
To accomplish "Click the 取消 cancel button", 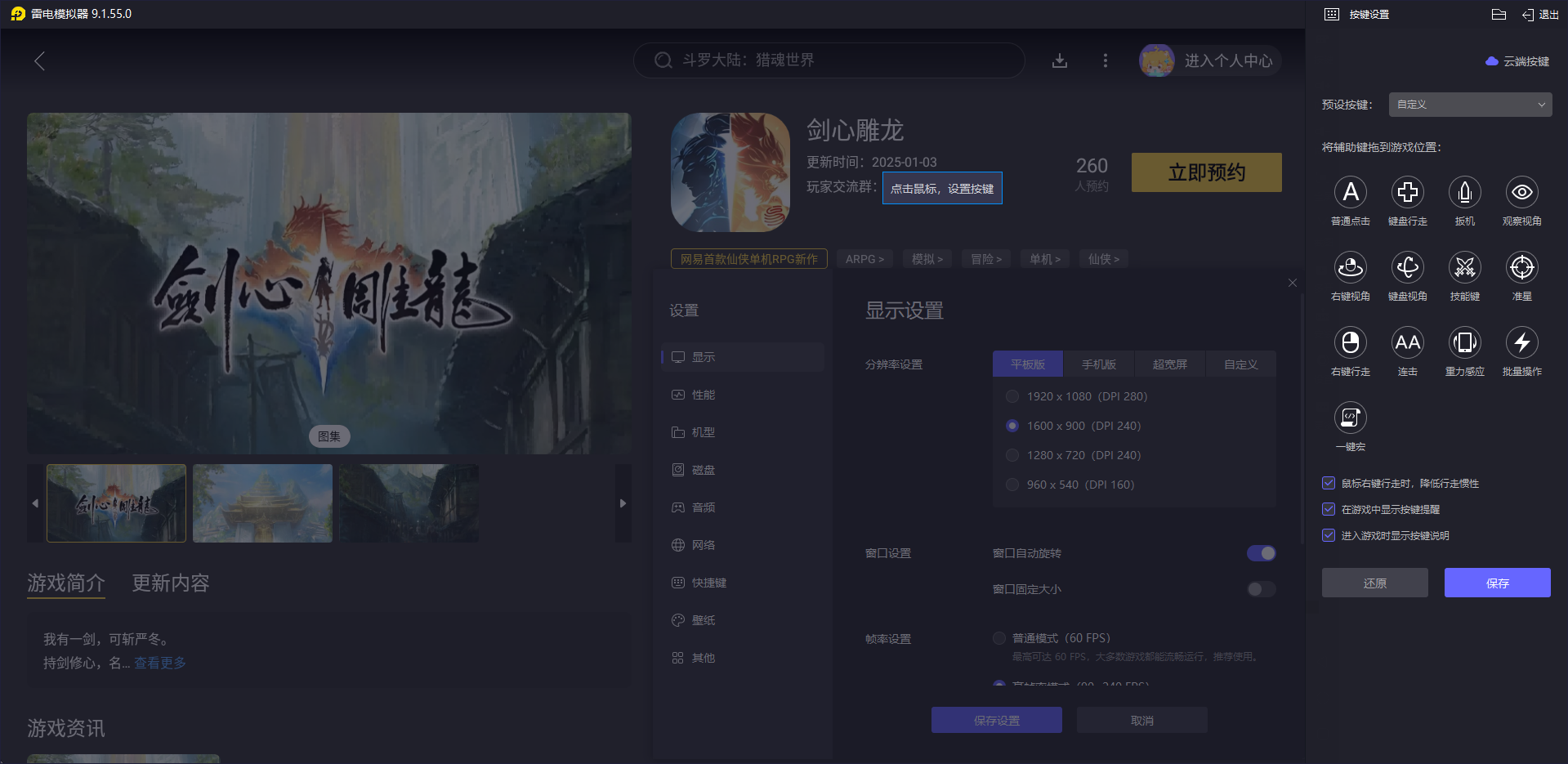I will pyautogui.click(x=1142, y=720).
